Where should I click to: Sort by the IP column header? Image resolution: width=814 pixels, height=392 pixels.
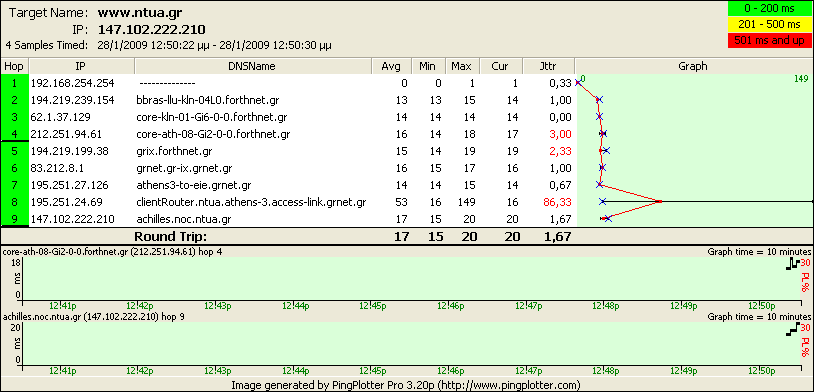point(82,66)
